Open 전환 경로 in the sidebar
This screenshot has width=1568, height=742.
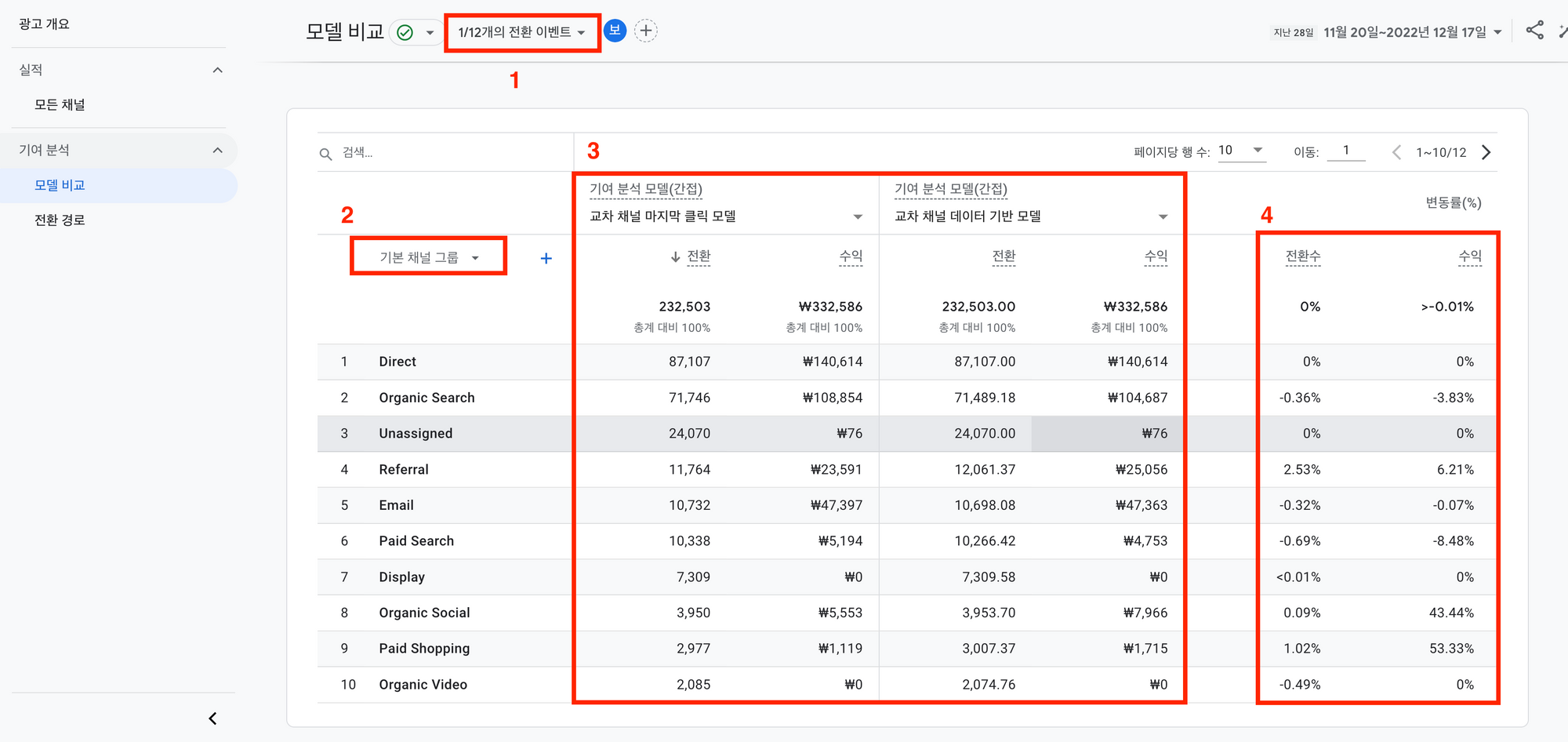60,220
